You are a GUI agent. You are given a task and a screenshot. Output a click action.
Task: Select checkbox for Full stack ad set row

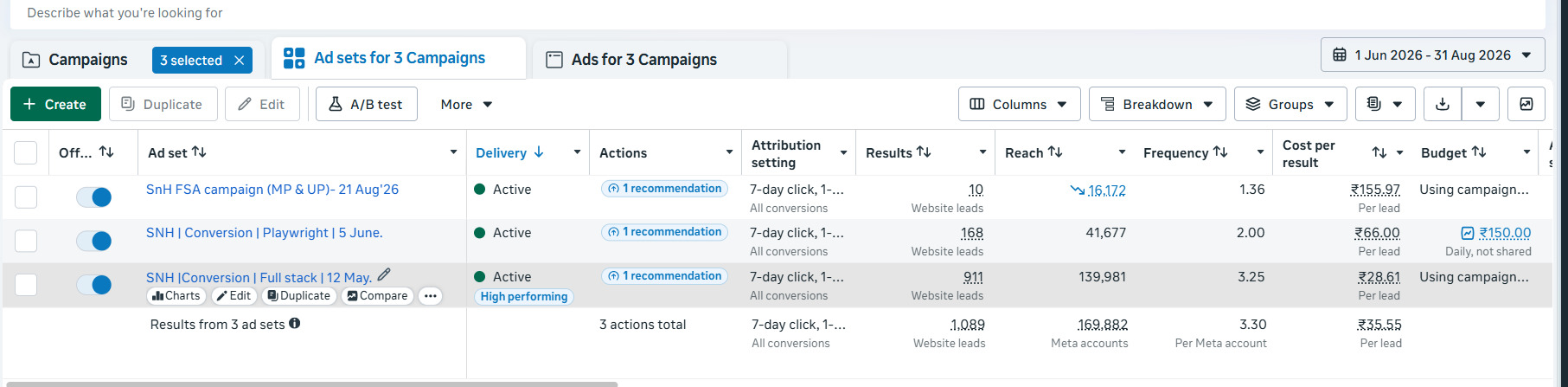coord(26,285)
